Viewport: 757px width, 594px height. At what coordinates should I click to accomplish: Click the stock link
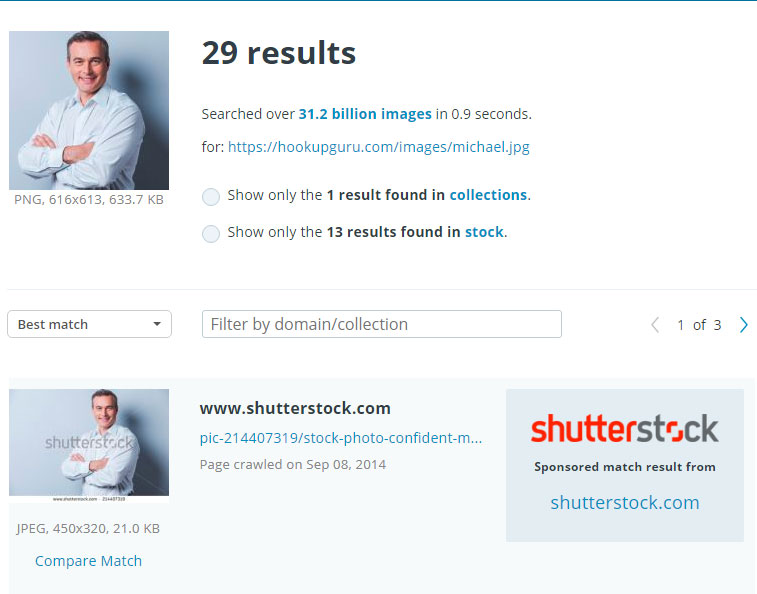pos(484,232)
